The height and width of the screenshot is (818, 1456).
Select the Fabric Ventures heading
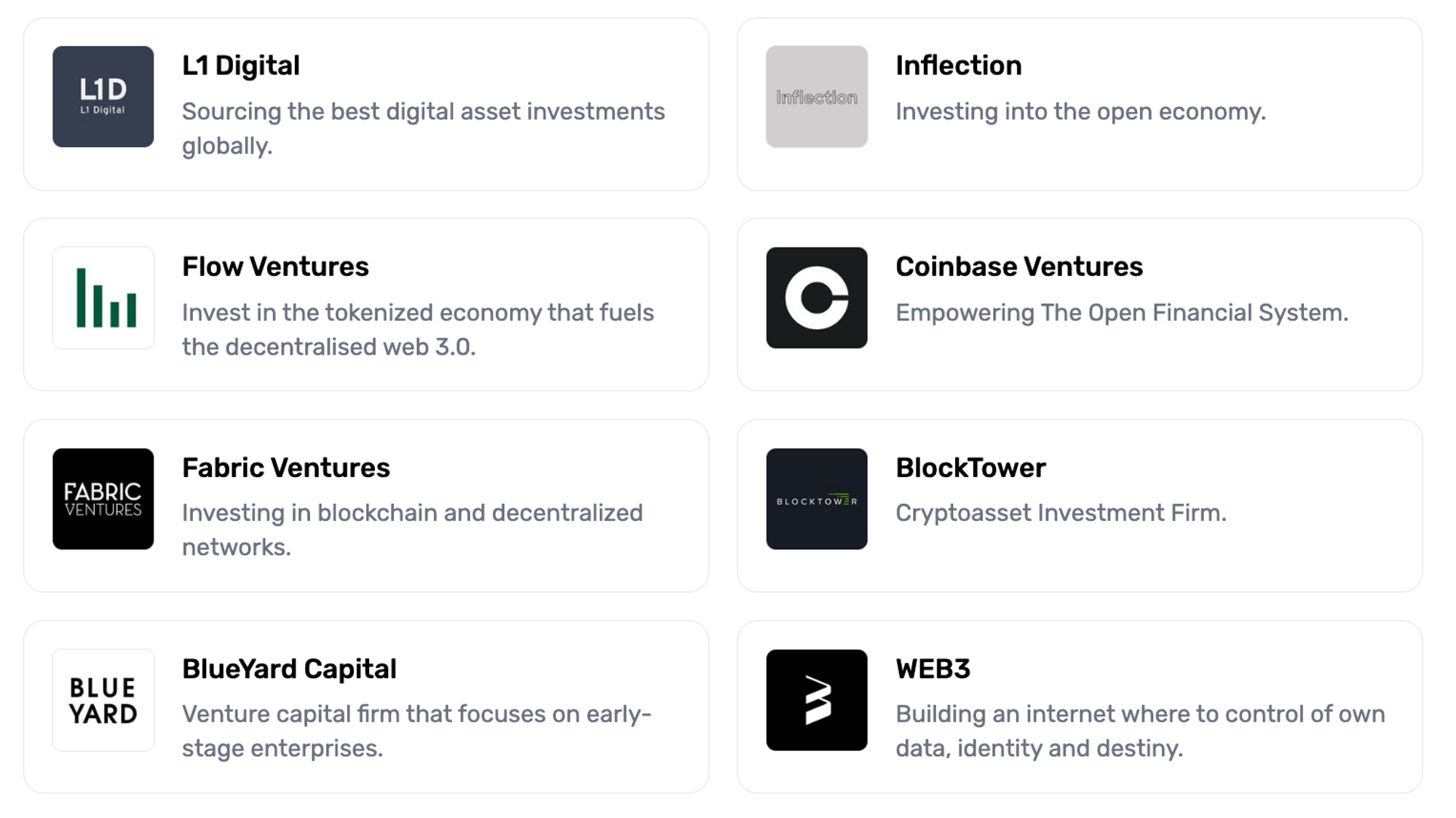pyautogui.click(x=285, y=468)
